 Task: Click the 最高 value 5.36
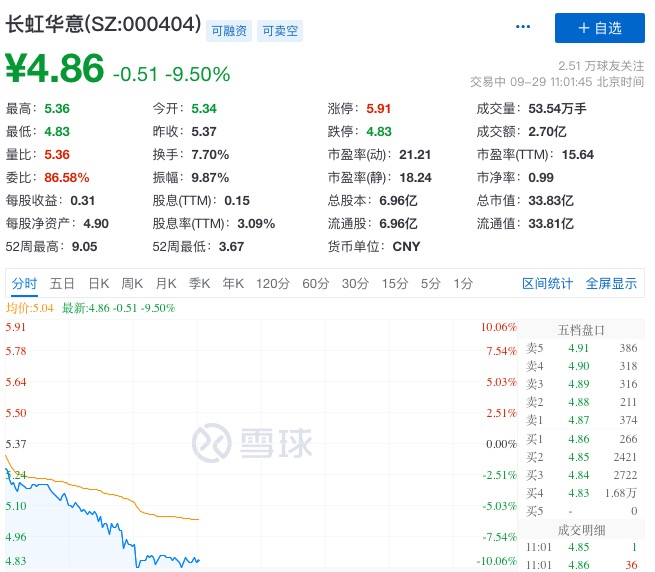click(57, 109)
